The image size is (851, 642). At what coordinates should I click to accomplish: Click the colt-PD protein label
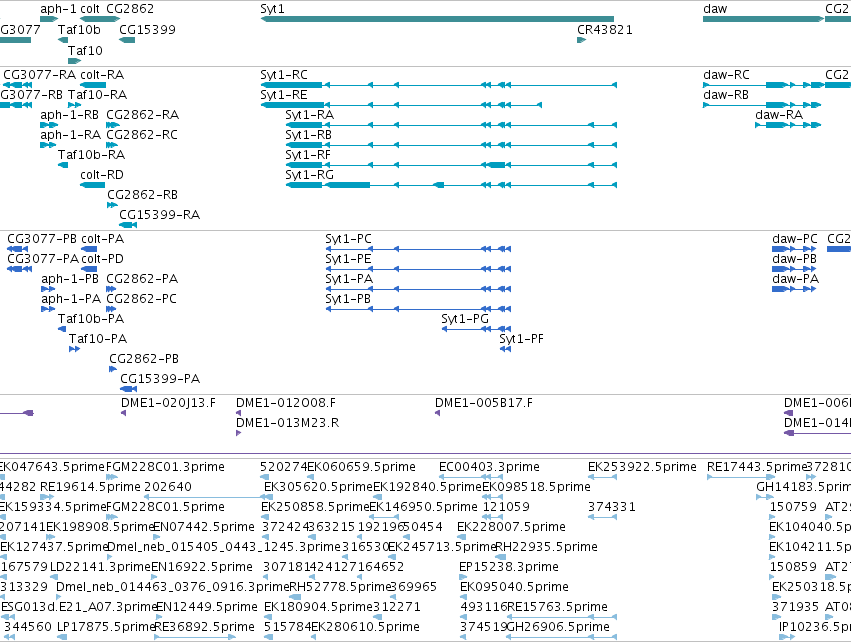(103, 259)
